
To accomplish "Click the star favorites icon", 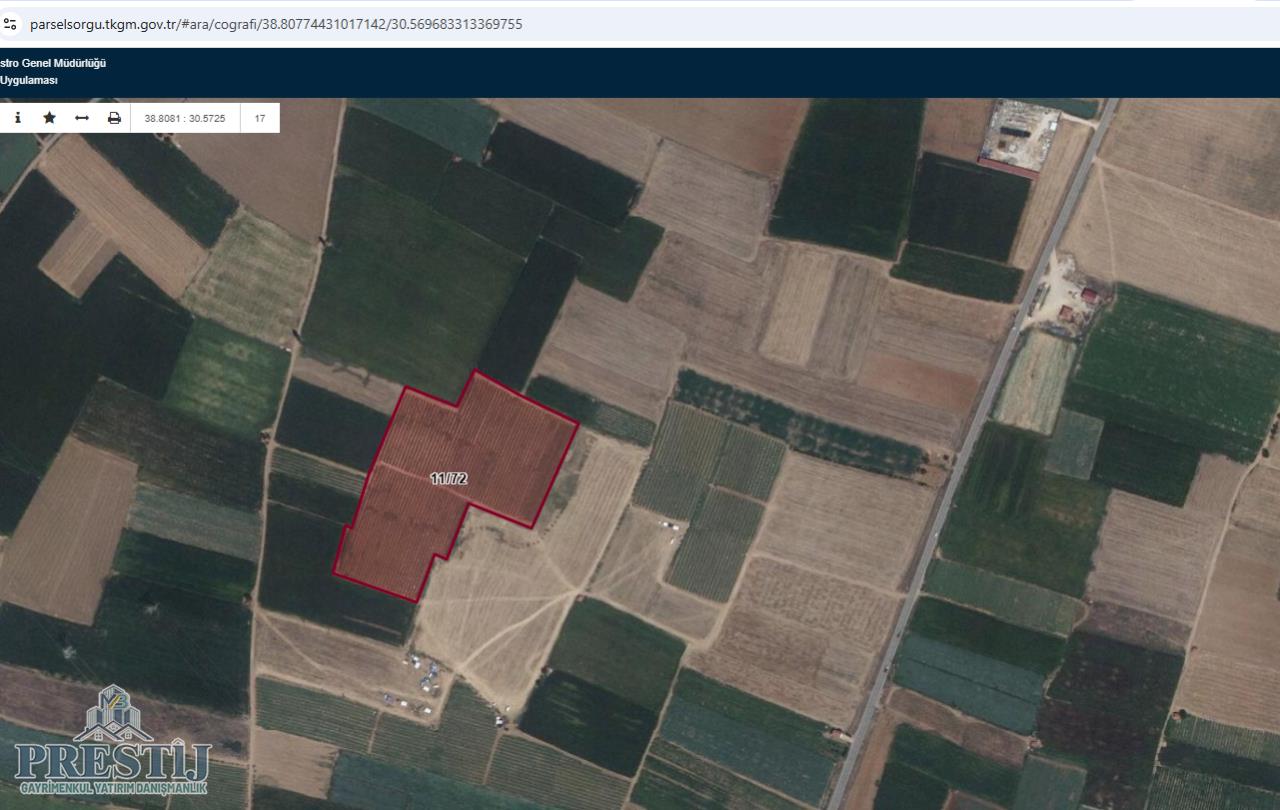I will (x=49, y=118).
